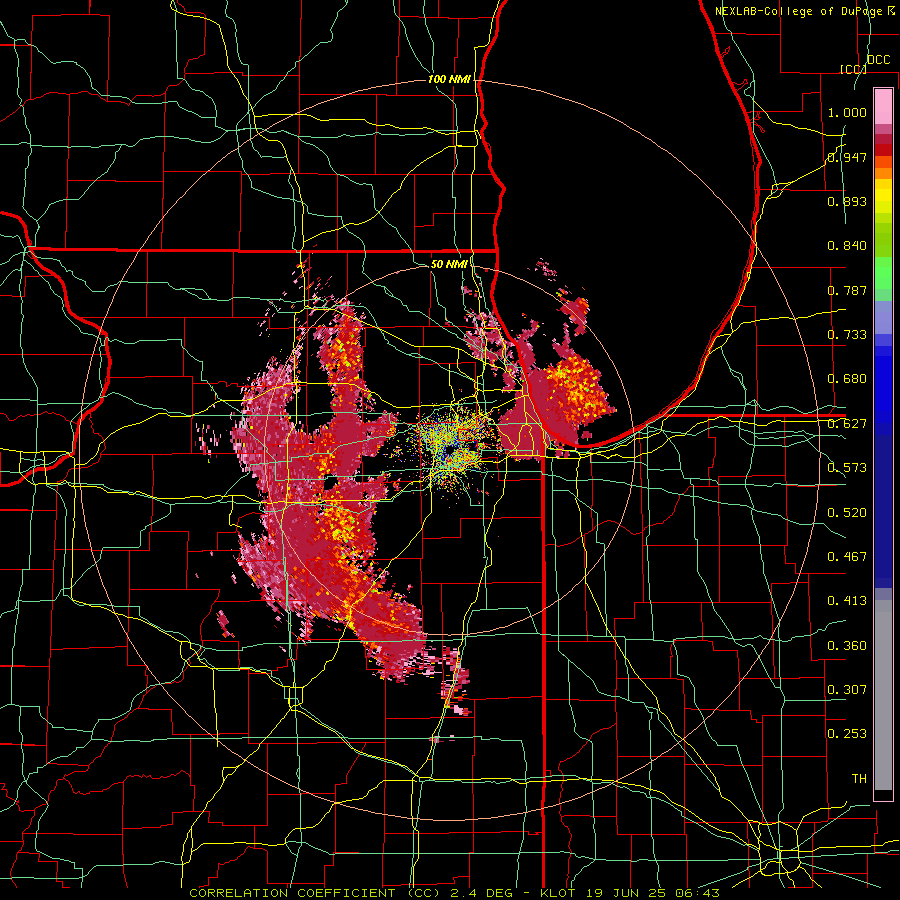Select the 0.893 scale value
Screen dimensions: 900x900
tap(847, 201)
